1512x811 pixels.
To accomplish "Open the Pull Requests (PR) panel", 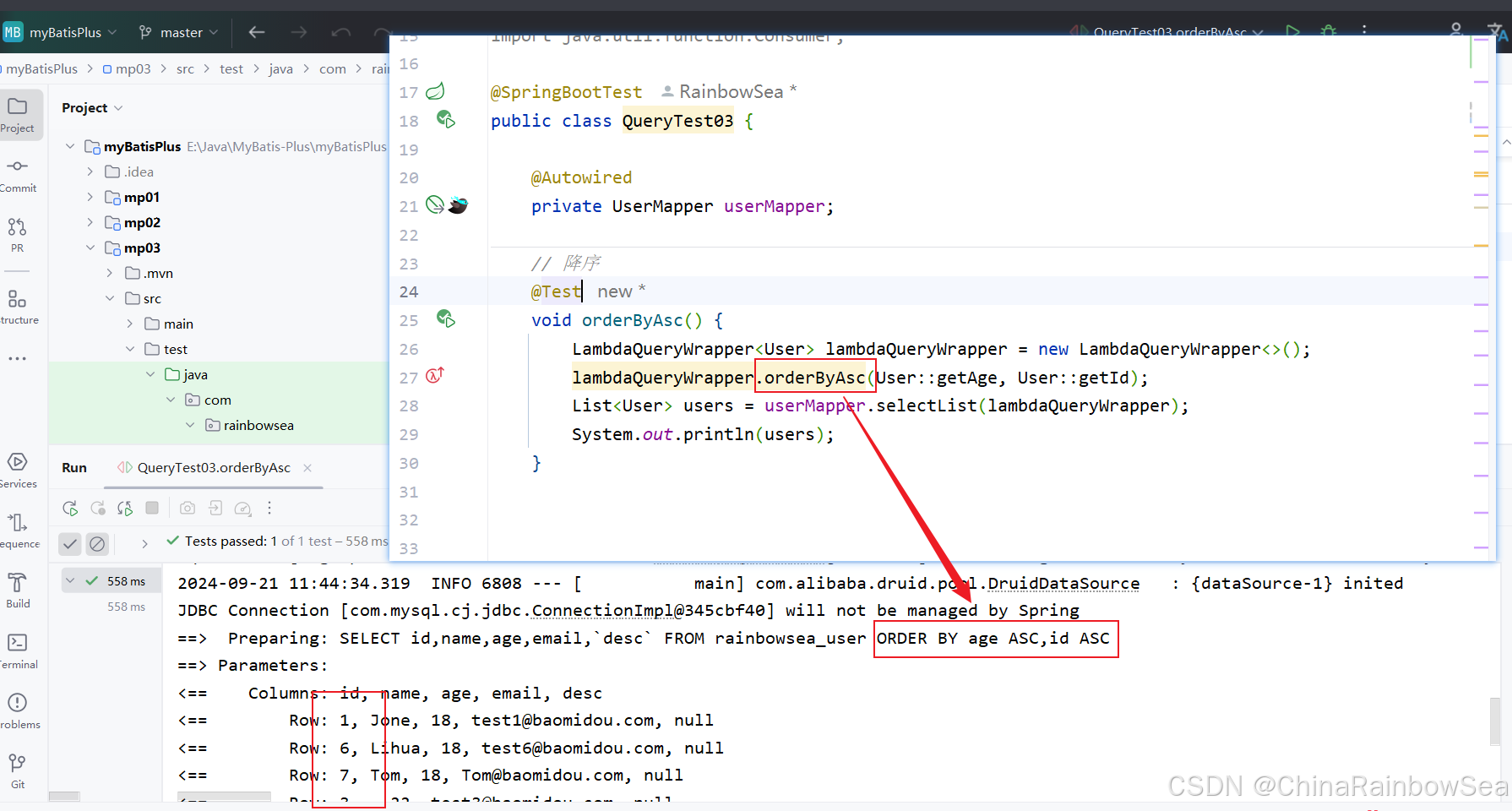I will 17,235.
